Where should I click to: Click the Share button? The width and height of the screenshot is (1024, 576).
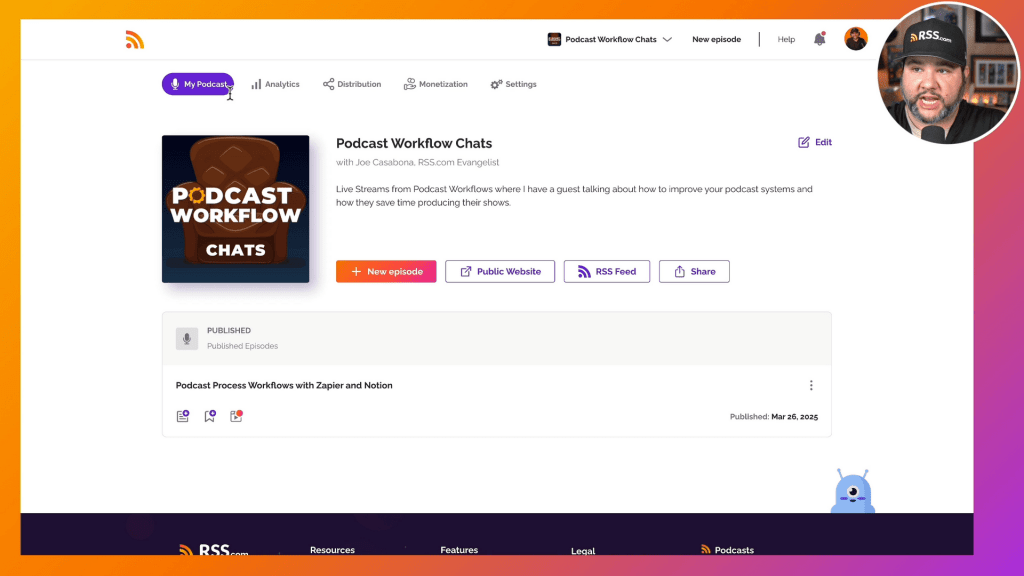pos(694,271)
